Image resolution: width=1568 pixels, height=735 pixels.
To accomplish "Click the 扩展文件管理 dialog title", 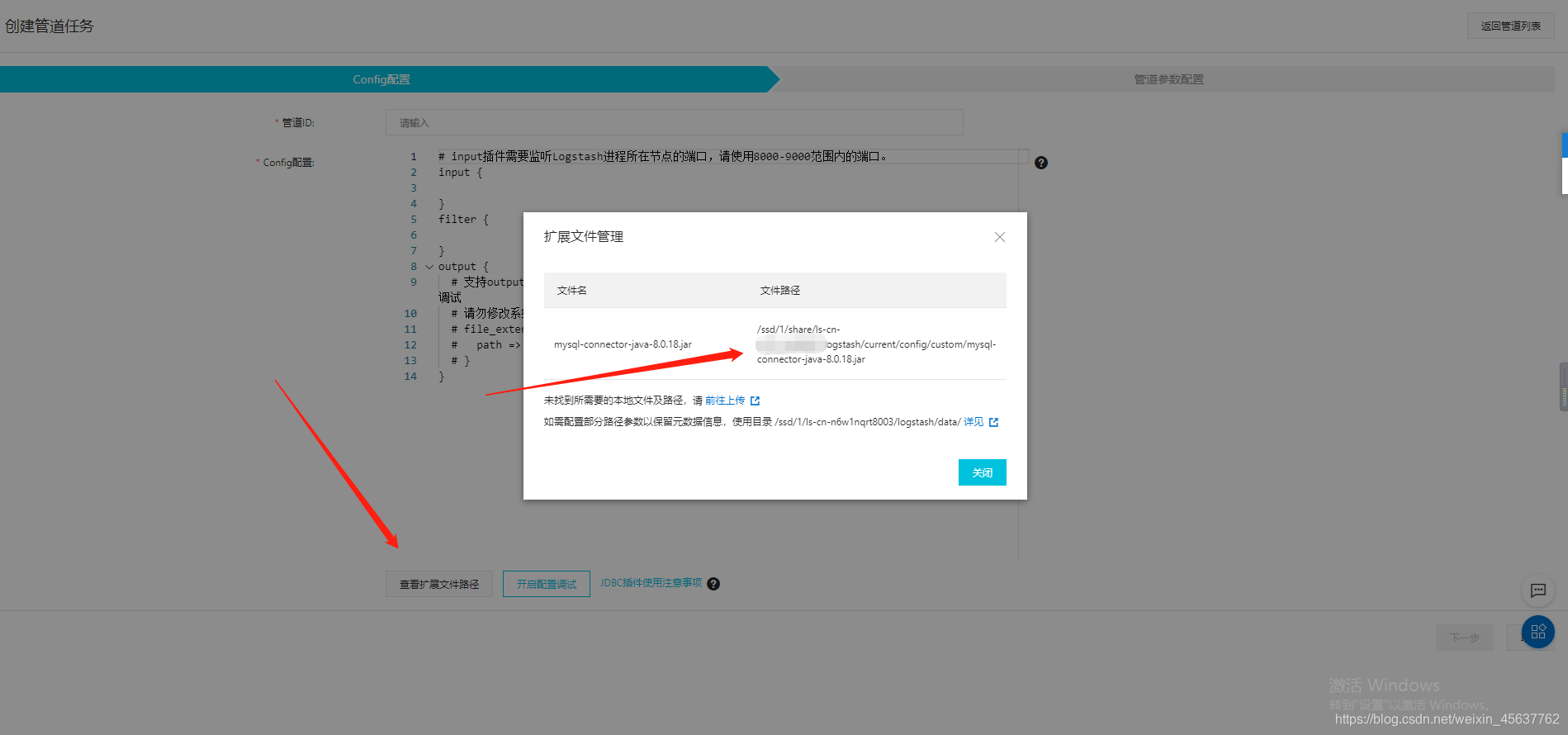I will tap(584, 237).
